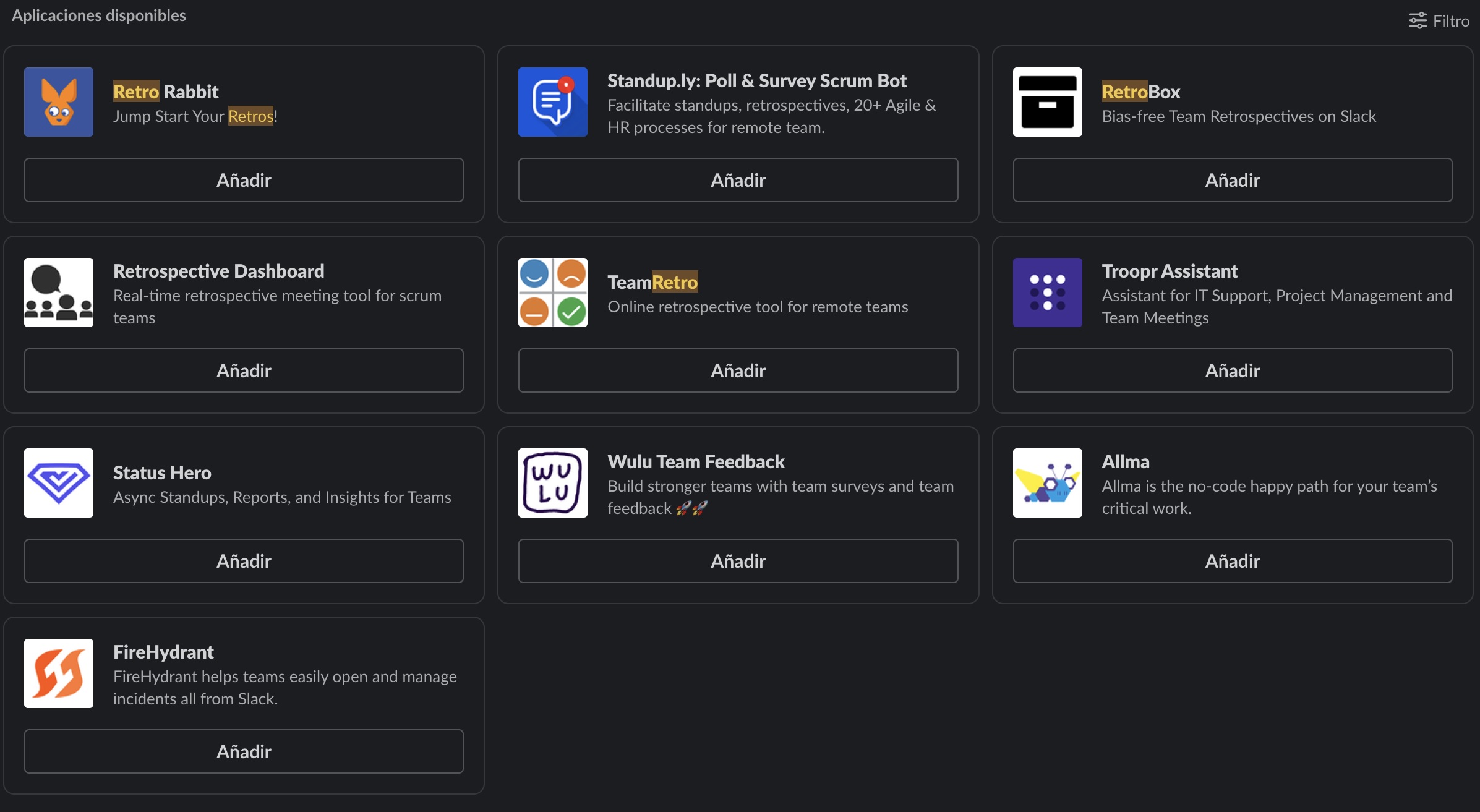Open the TeamRetro app title
Viewport: 1480px width, 812px height.
[x=652, y=282]
